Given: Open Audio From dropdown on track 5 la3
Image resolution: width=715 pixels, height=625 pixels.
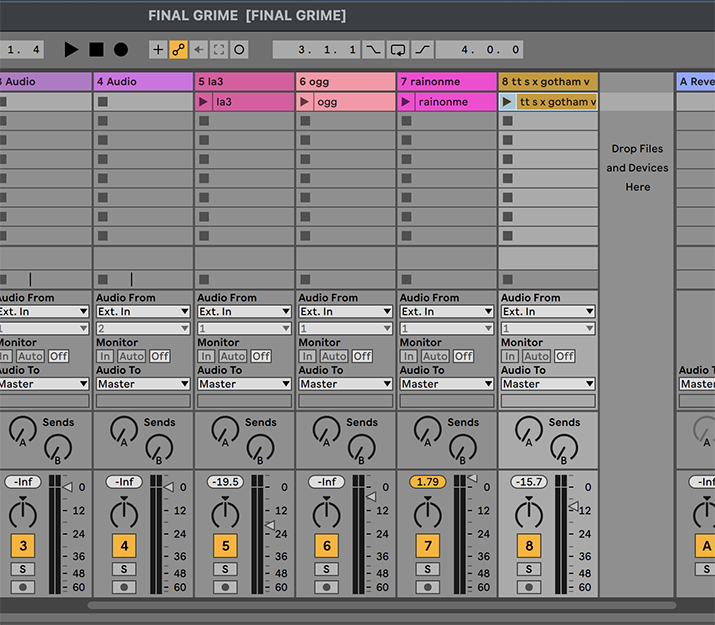Looking at the screenshot, I should point(244,311).
